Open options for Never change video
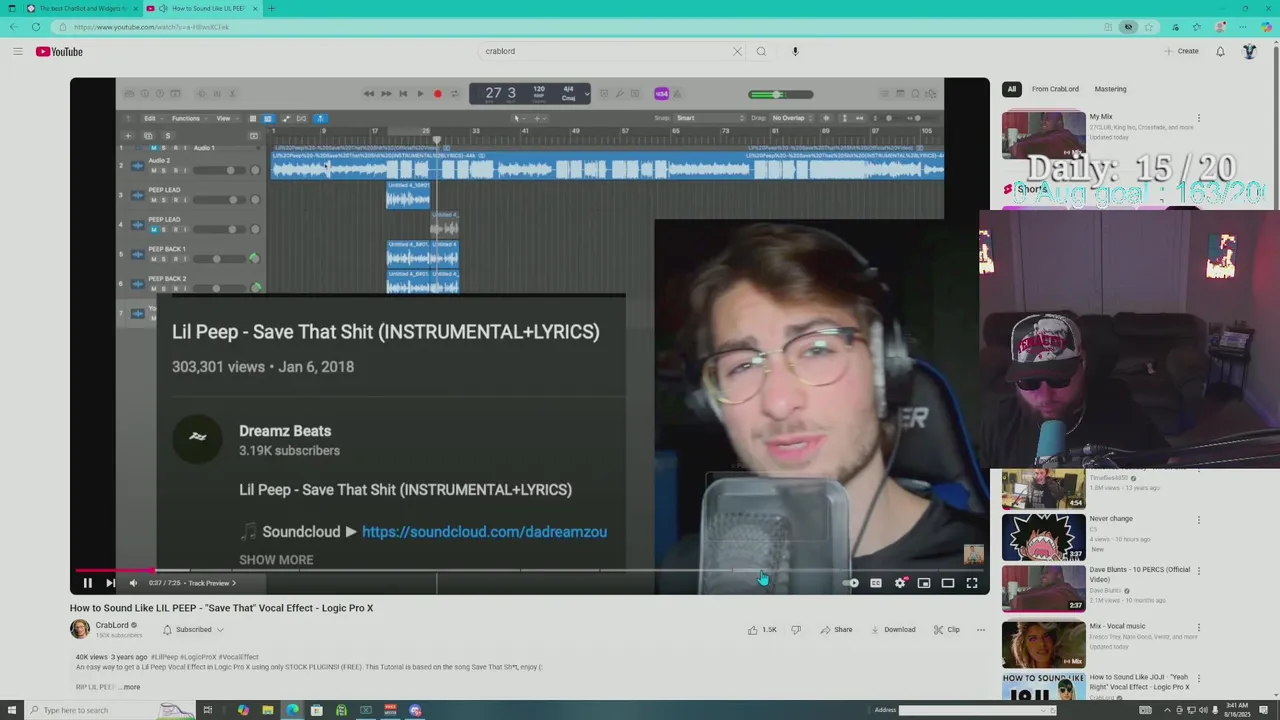The width and height of the screenshot is (1280, 720). [x=1199, y=520]
